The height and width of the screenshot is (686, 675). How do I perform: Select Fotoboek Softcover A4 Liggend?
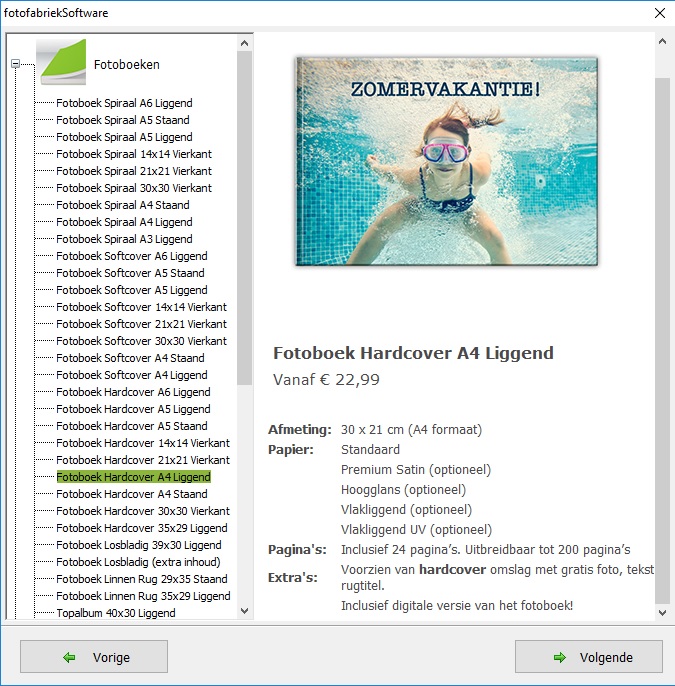pyautogui.click(x=131, y=375)
